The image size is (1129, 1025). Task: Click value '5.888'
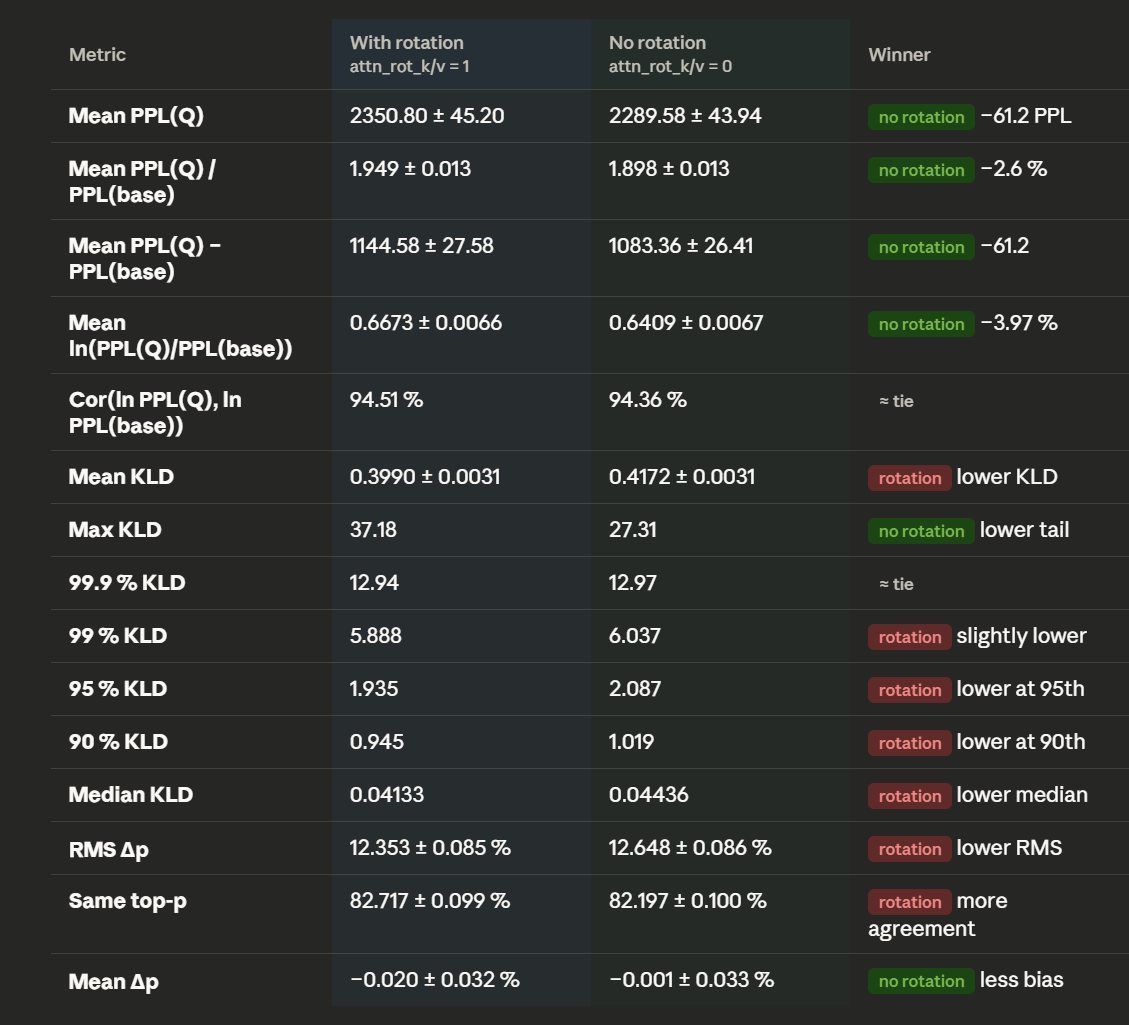376,636
